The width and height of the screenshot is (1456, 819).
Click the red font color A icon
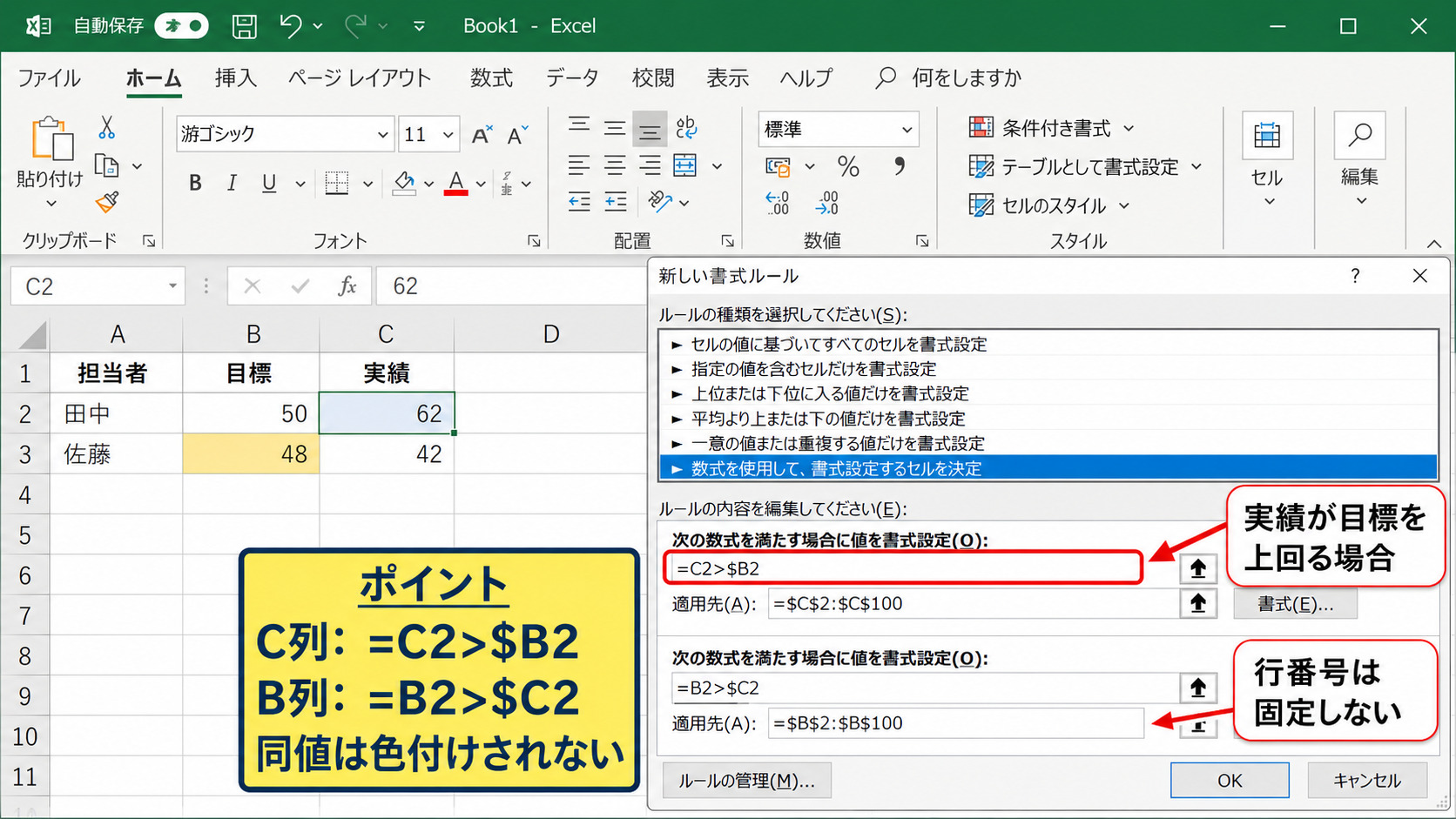pyautogui.click(x=455, y=183)
